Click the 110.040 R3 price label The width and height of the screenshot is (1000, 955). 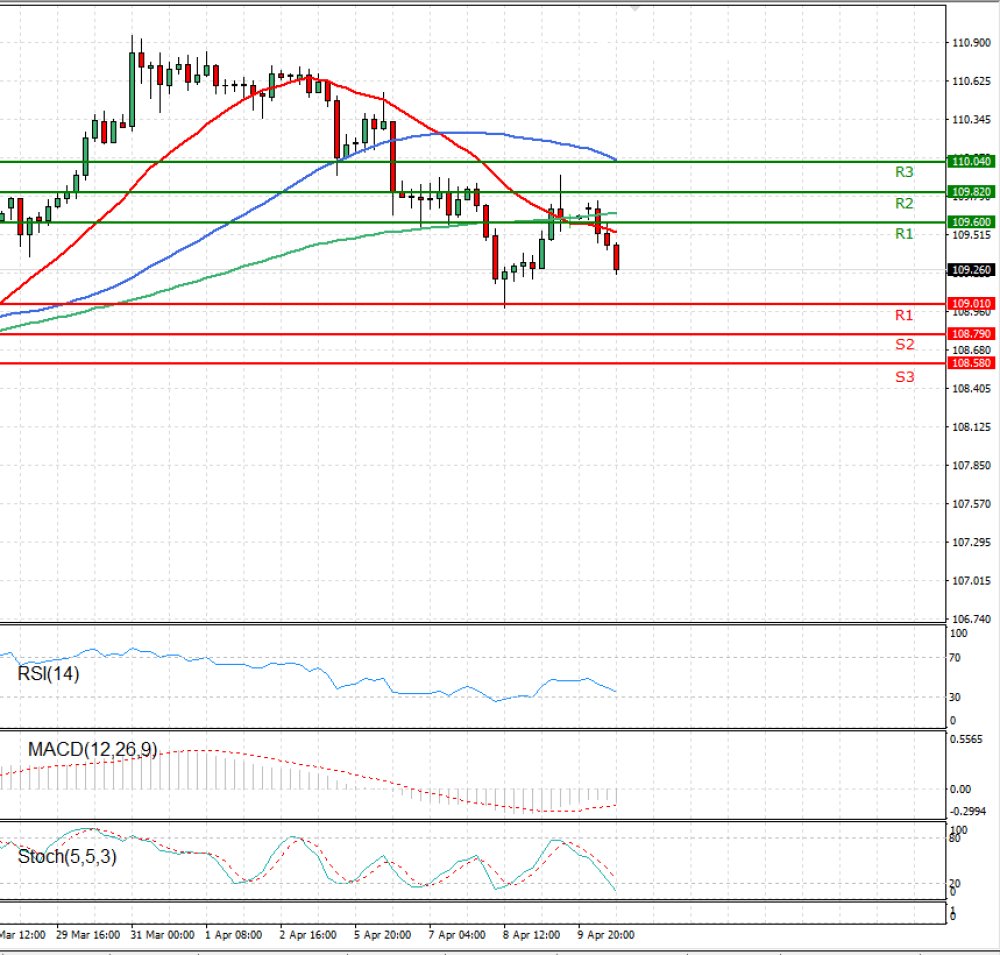pyautogui.click(x=971, y=161)
